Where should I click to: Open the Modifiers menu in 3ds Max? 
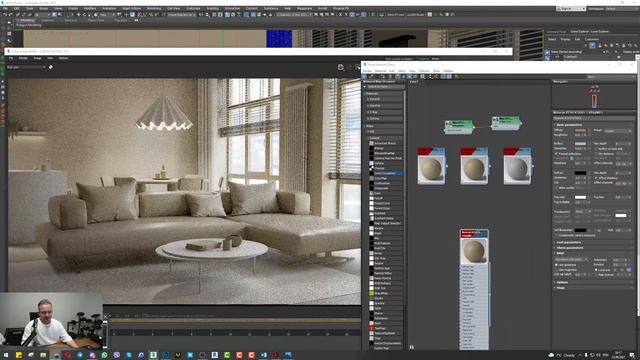point(90,8)
